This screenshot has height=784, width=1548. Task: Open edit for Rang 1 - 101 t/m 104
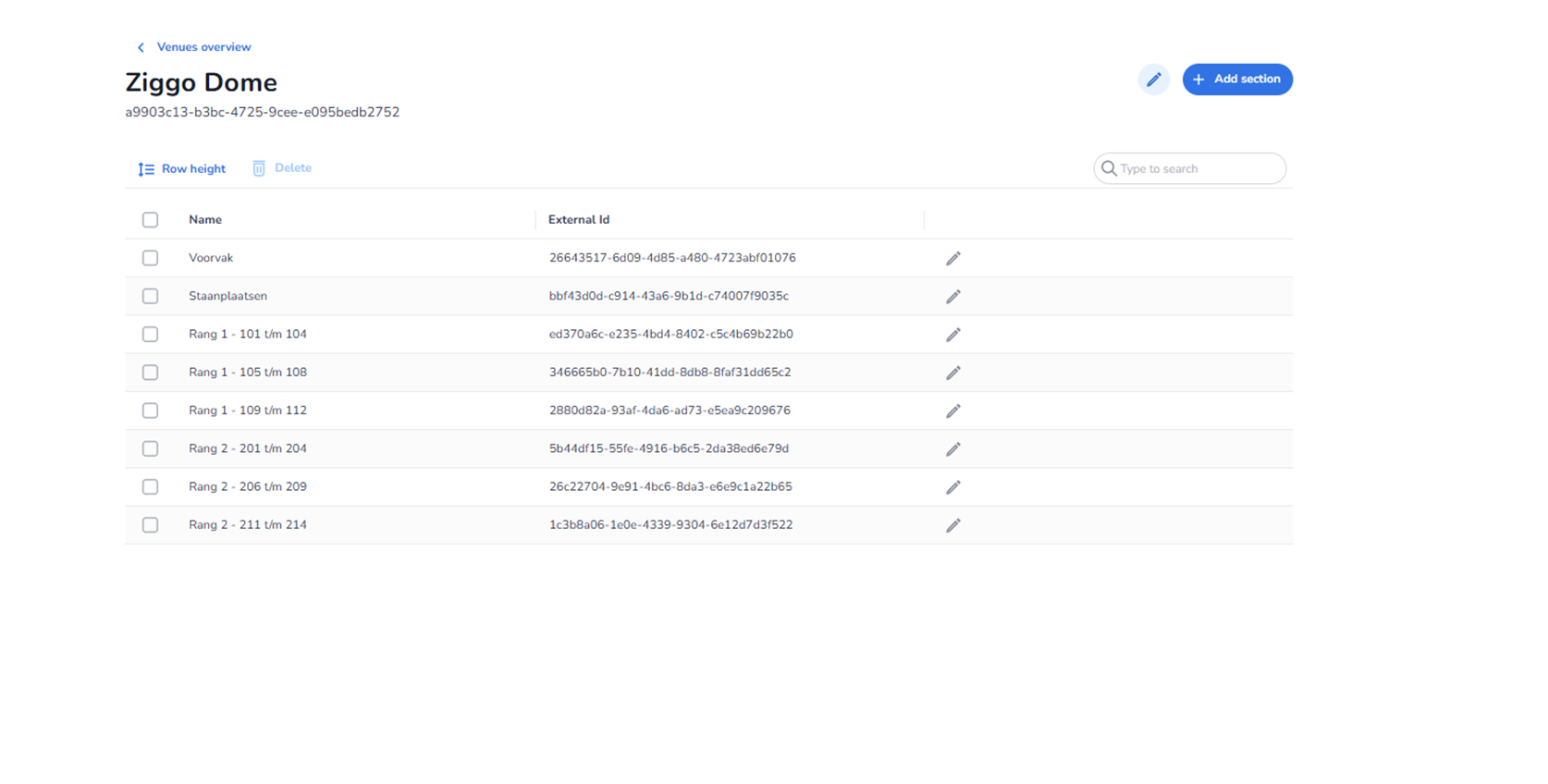click(x=952, y=335)
